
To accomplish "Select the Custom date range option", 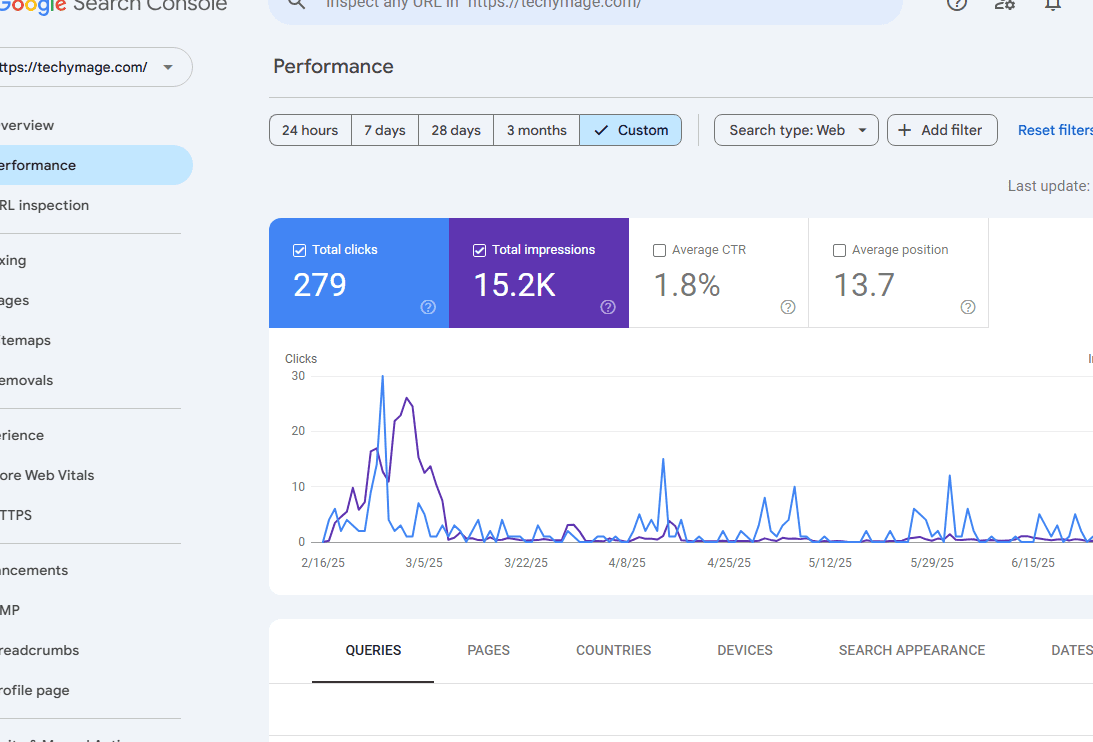I will point(631,130).
